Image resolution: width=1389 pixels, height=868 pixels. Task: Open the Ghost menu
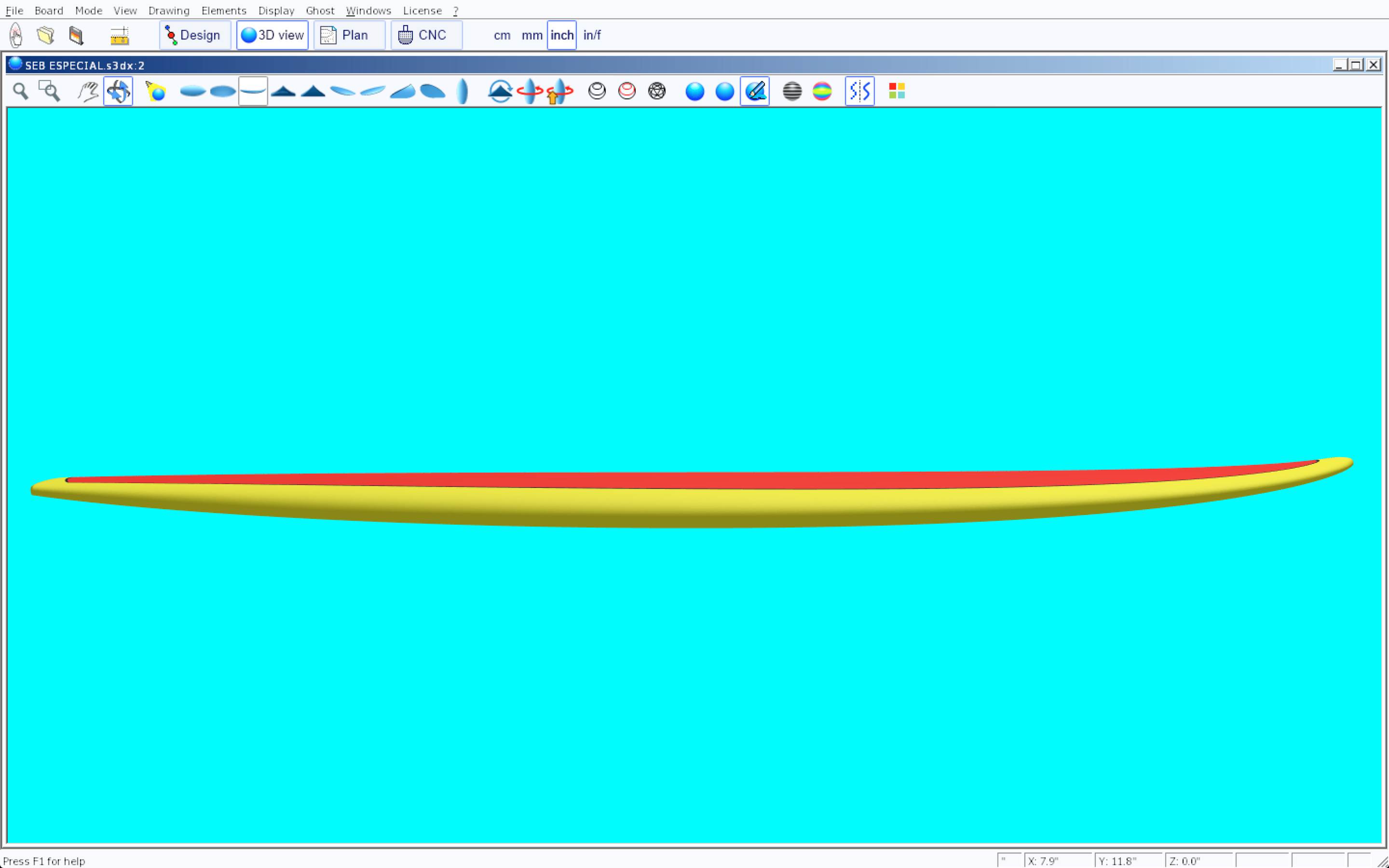(x=320, y=11)
